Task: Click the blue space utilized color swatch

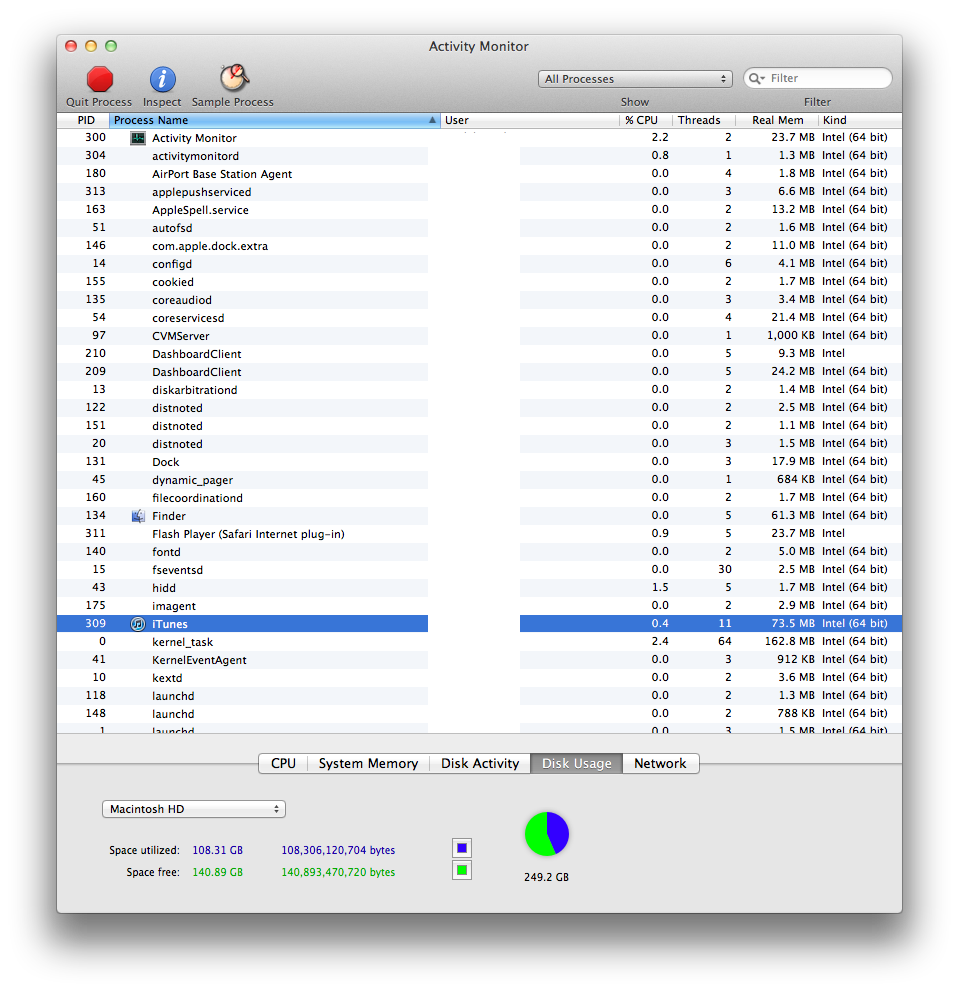Action: [x=462, y=848]
